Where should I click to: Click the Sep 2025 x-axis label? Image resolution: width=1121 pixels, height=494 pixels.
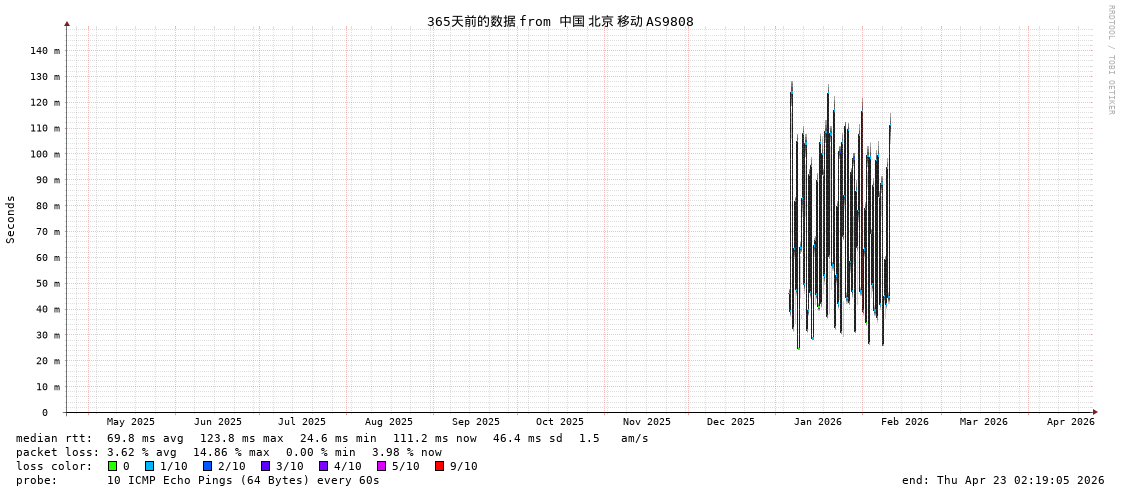click(x=475, y=422)
